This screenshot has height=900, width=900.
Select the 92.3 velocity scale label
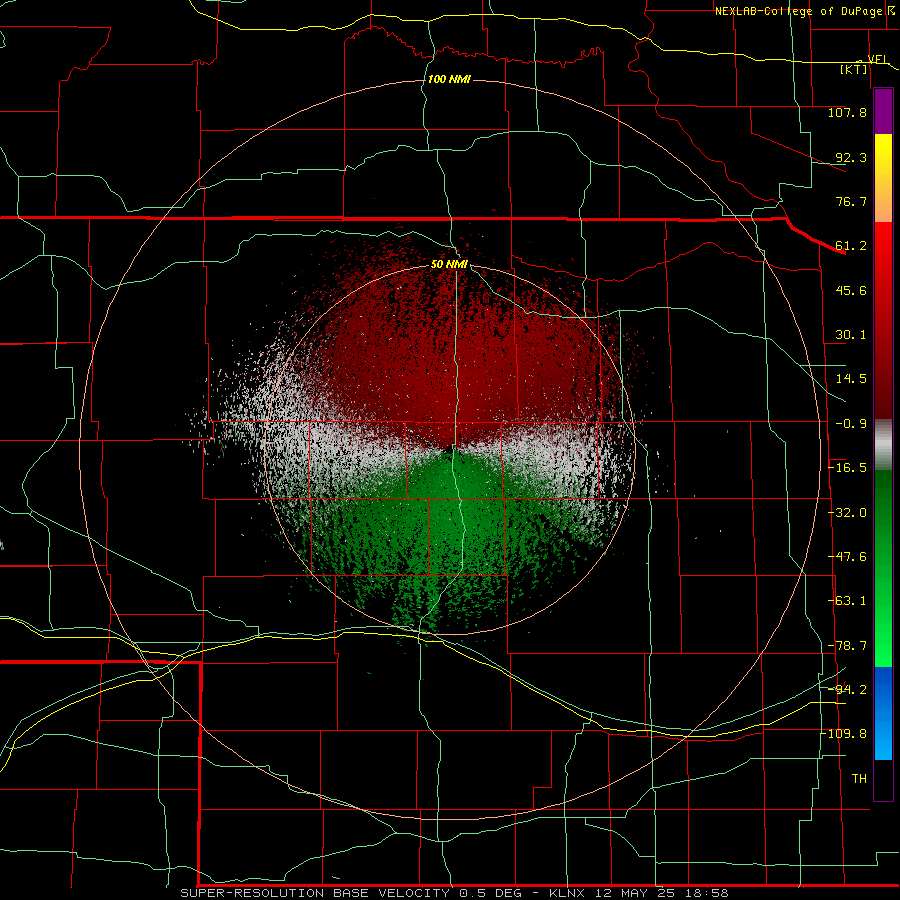pos(851,157)
